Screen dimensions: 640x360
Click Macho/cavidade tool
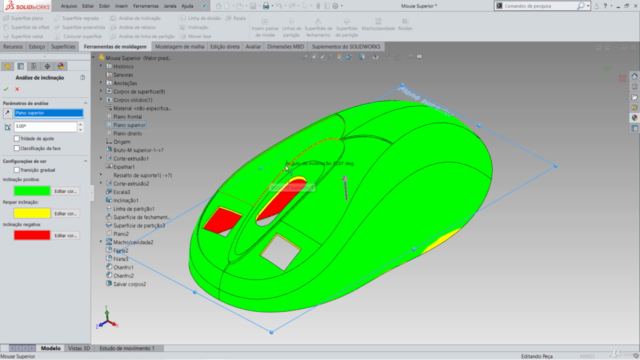(x=378, y=24)
